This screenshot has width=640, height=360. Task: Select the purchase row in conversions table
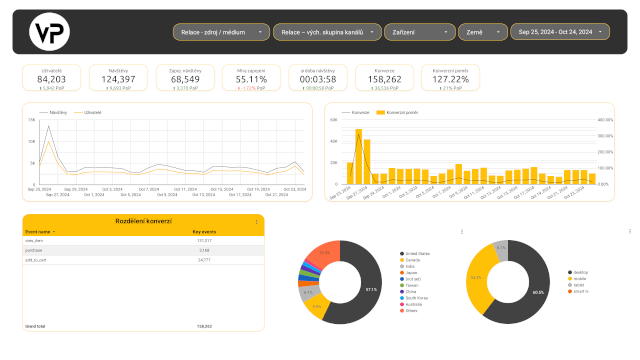143,250
